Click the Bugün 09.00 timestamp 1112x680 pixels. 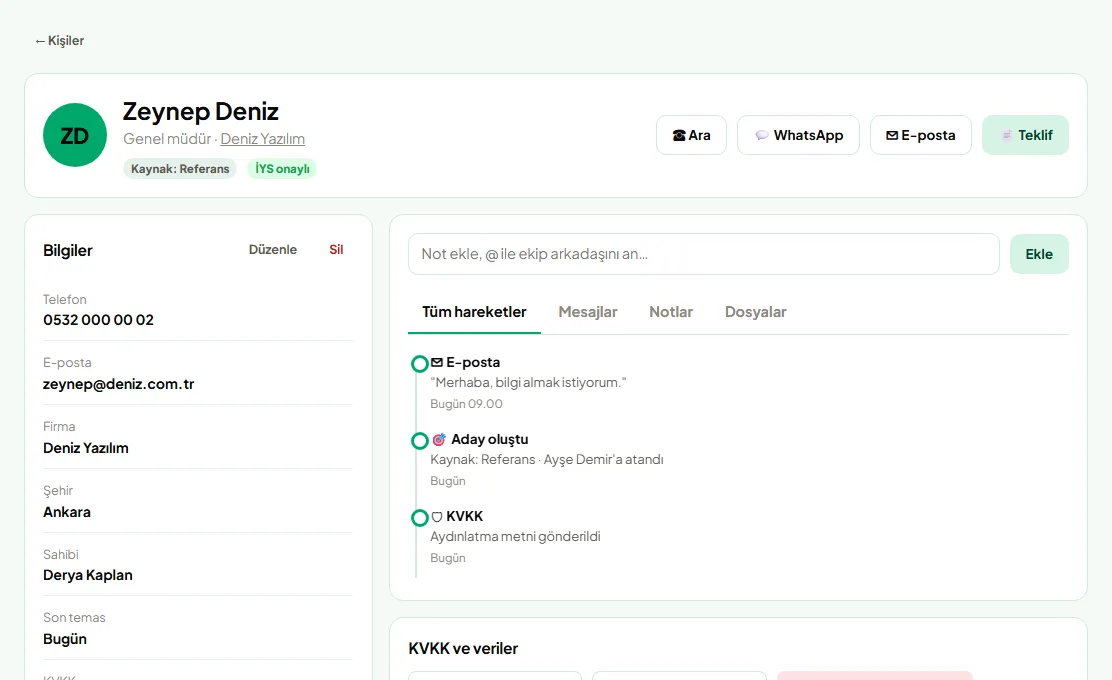[467, 404]
